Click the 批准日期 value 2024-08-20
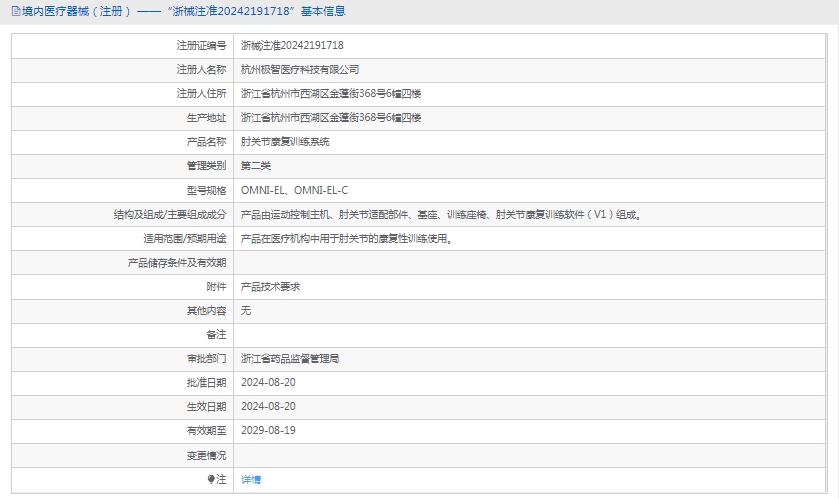This screenshot has width=839, height=499. (x=268, y=382)
